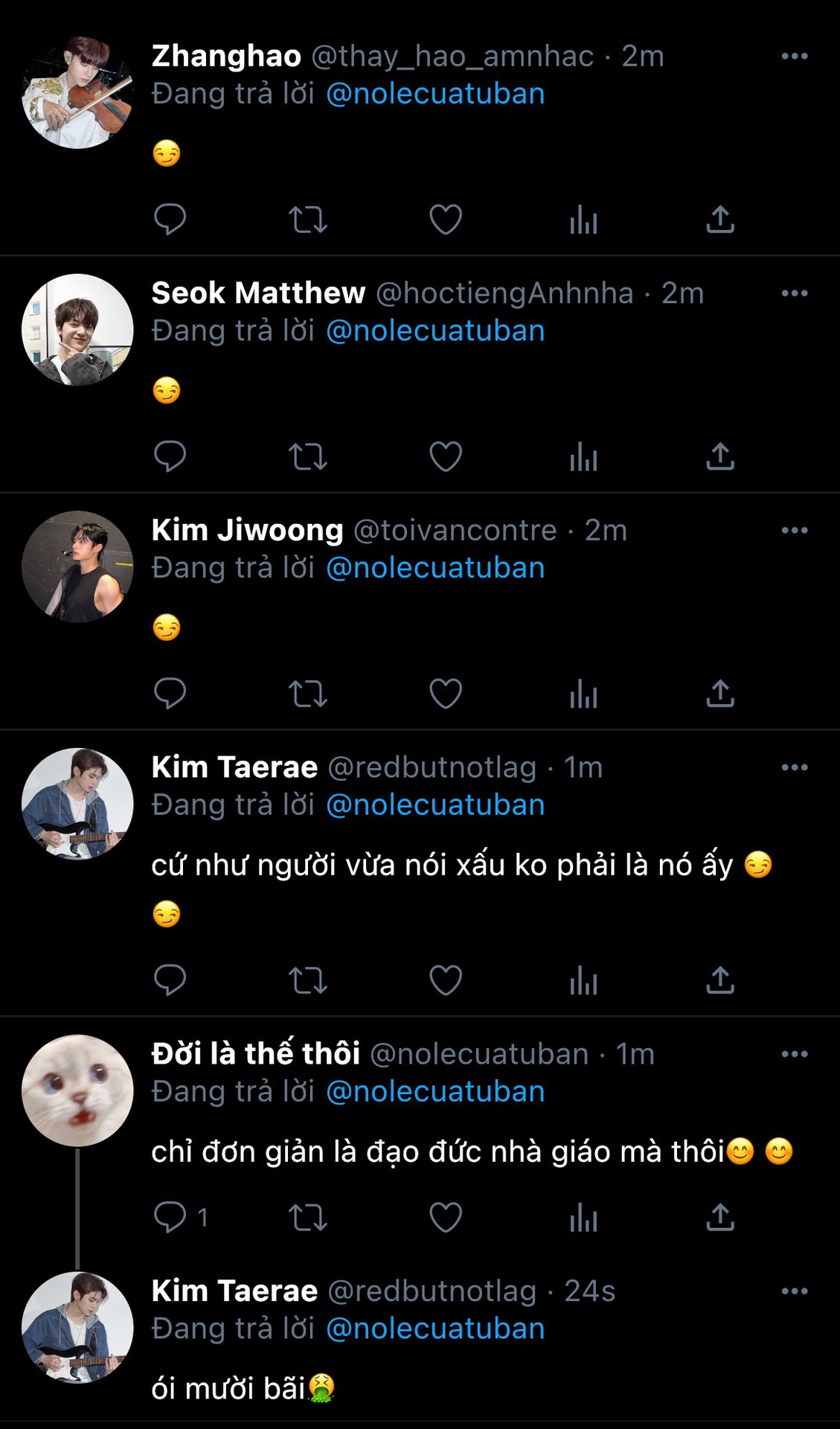Viewport: 840px width, 1429px height.
Task: Tap the white cat avatar
Action: [77, 1090]
